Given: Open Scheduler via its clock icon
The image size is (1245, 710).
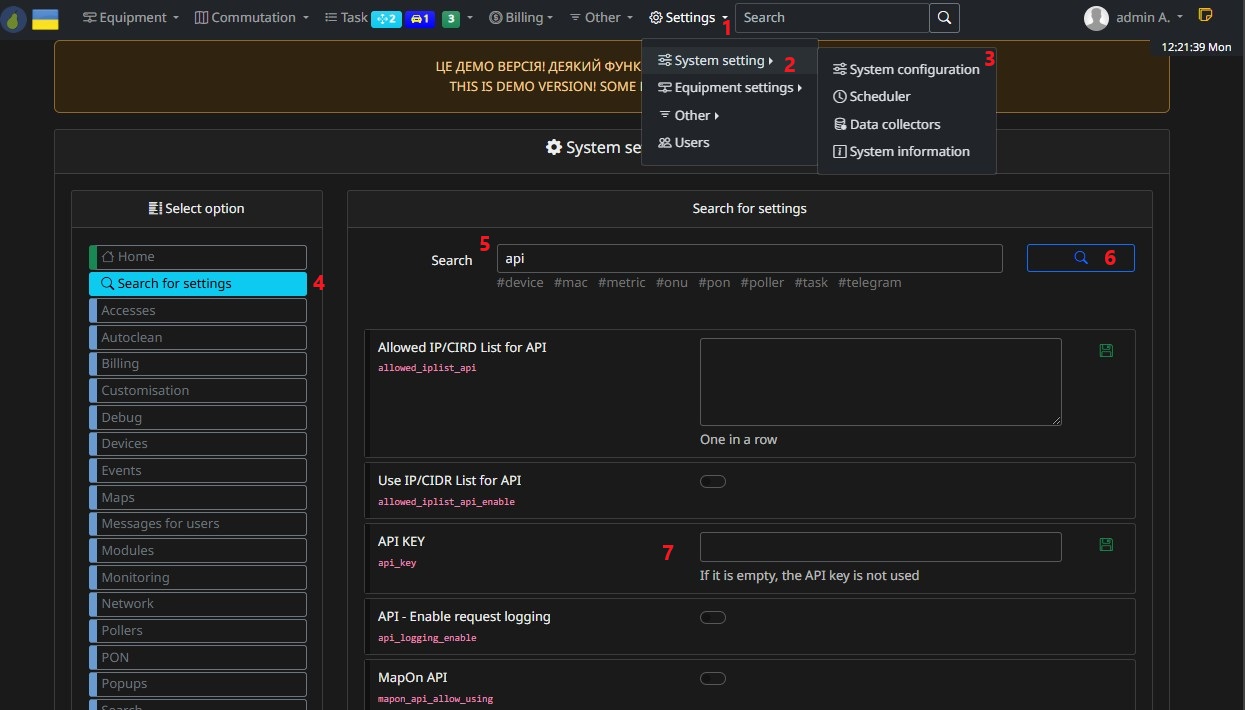Looking at the screenshot, I should pos(841,96).
